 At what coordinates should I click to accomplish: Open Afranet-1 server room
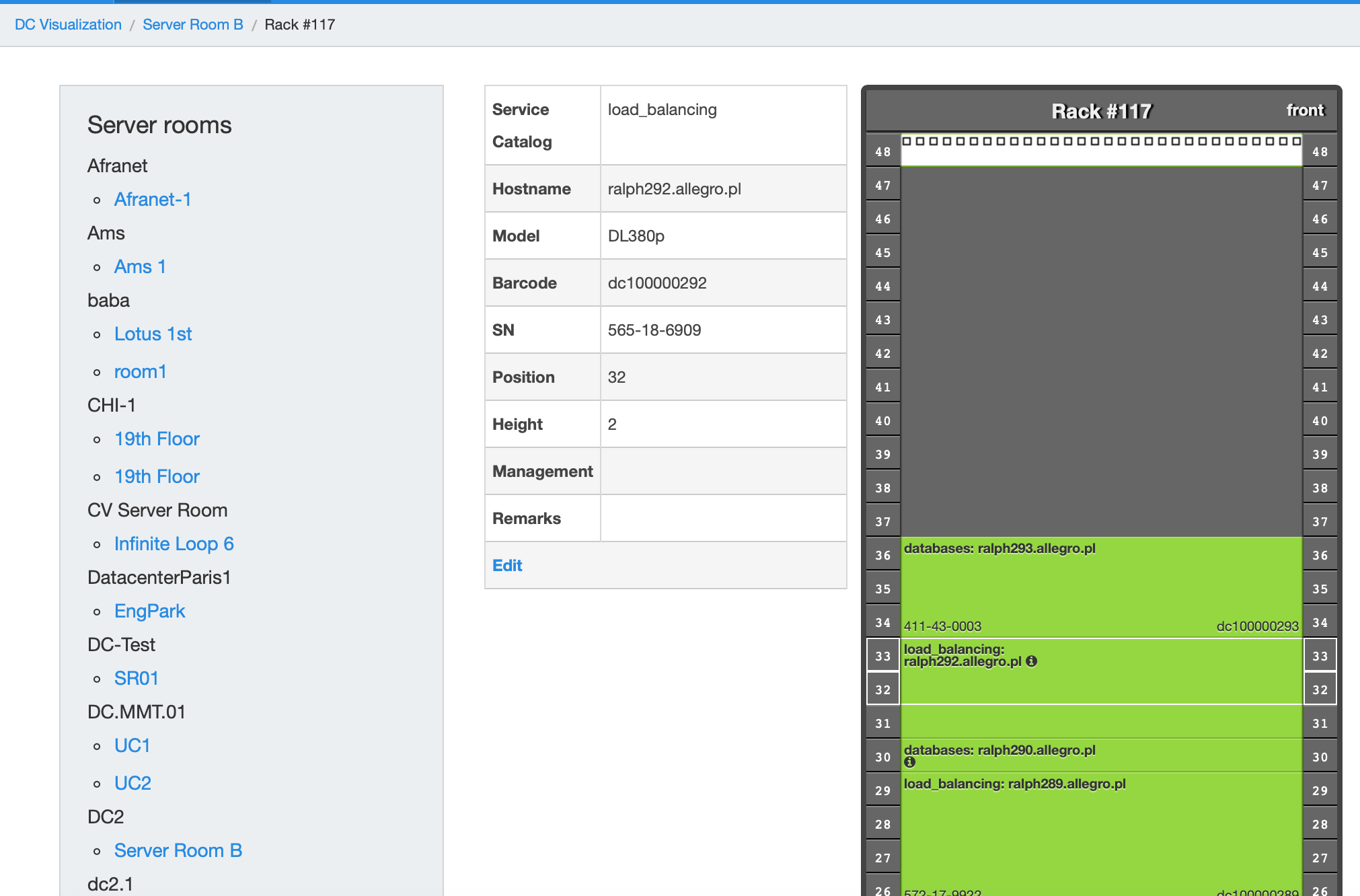point(153,199)
